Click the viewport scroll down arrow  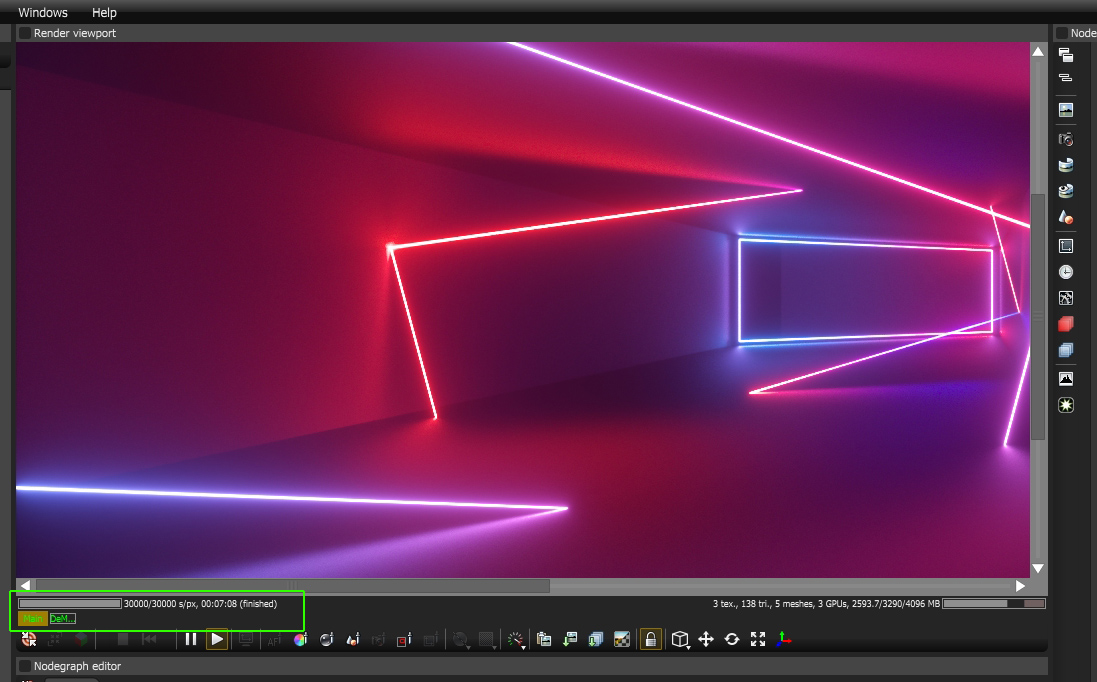coord(1038,569)
